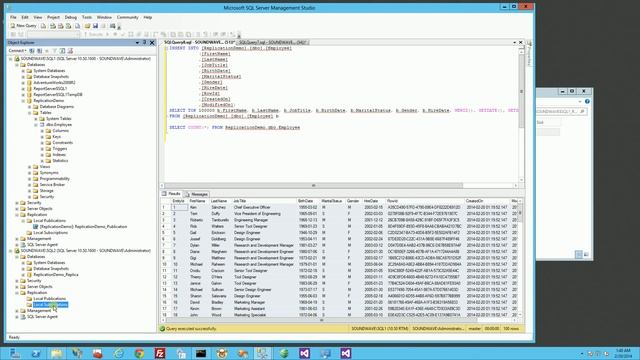Click the Refresh icon in Object Explorer toolbar
640x360 pixels.
click(x=62, y=51)
